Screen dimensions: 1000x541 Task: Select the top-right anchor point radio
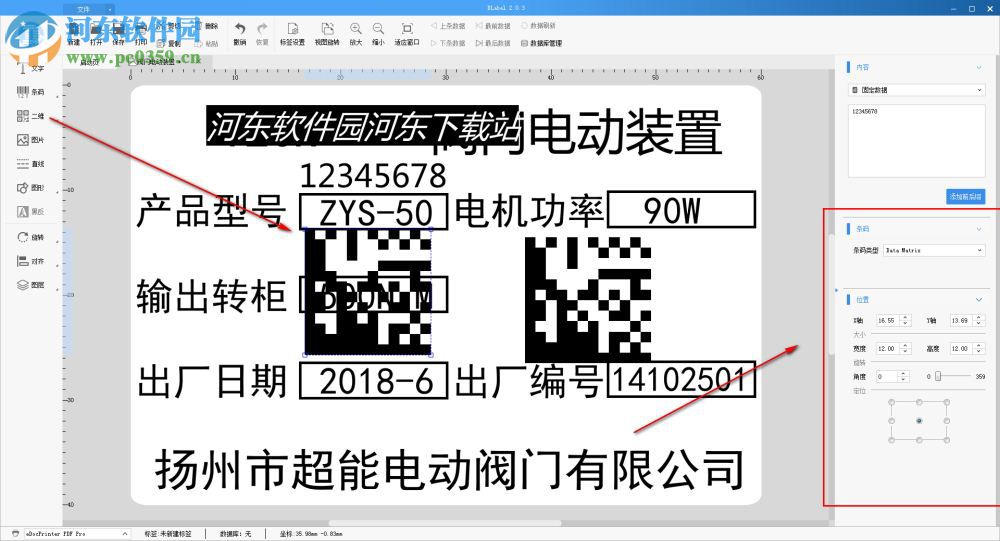point(947,402)
